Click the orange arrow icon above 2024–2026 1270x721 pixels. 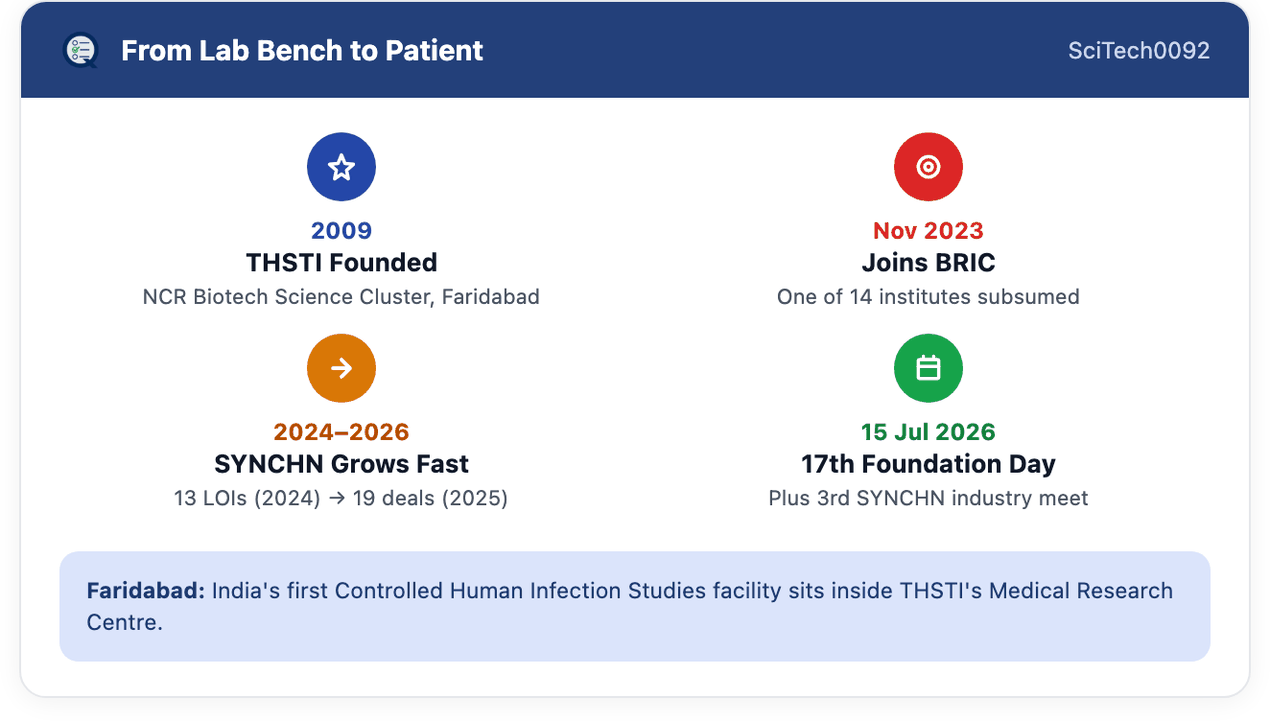click(341, 368)
